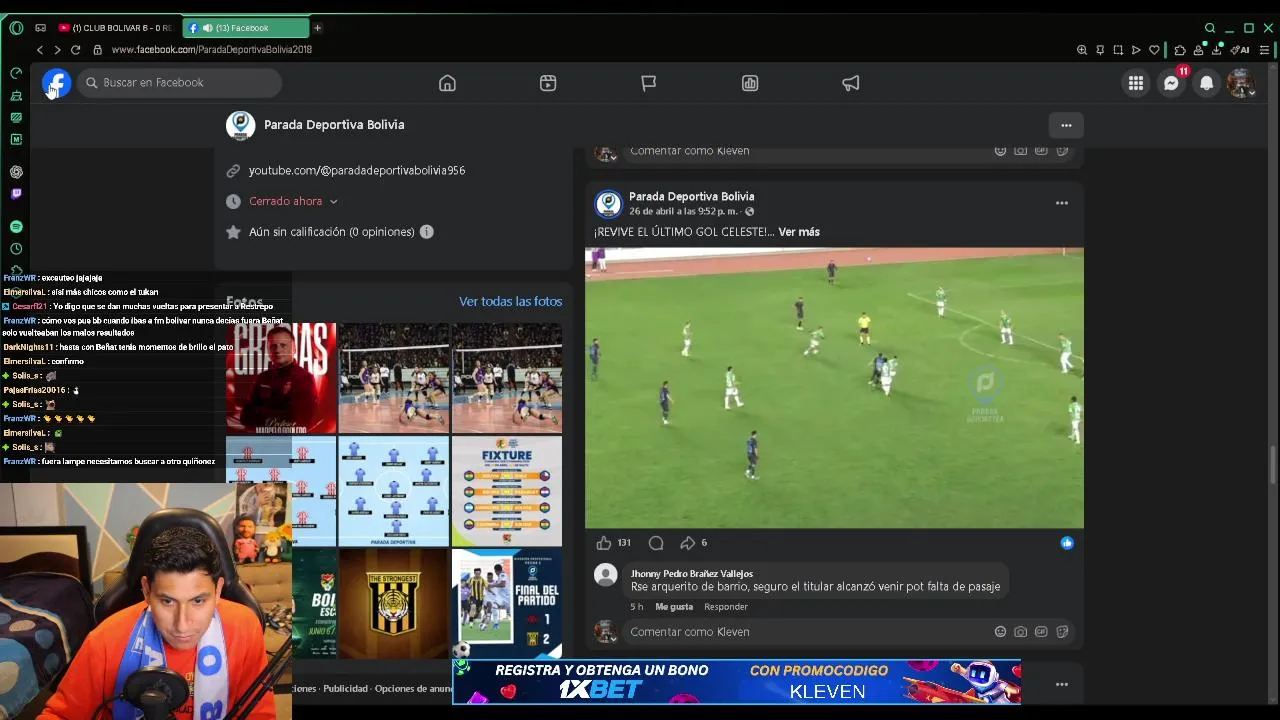Open Twitch from the Opera sidebar
This screenshot has height=720, width=1280.
[x=16, y=194]
